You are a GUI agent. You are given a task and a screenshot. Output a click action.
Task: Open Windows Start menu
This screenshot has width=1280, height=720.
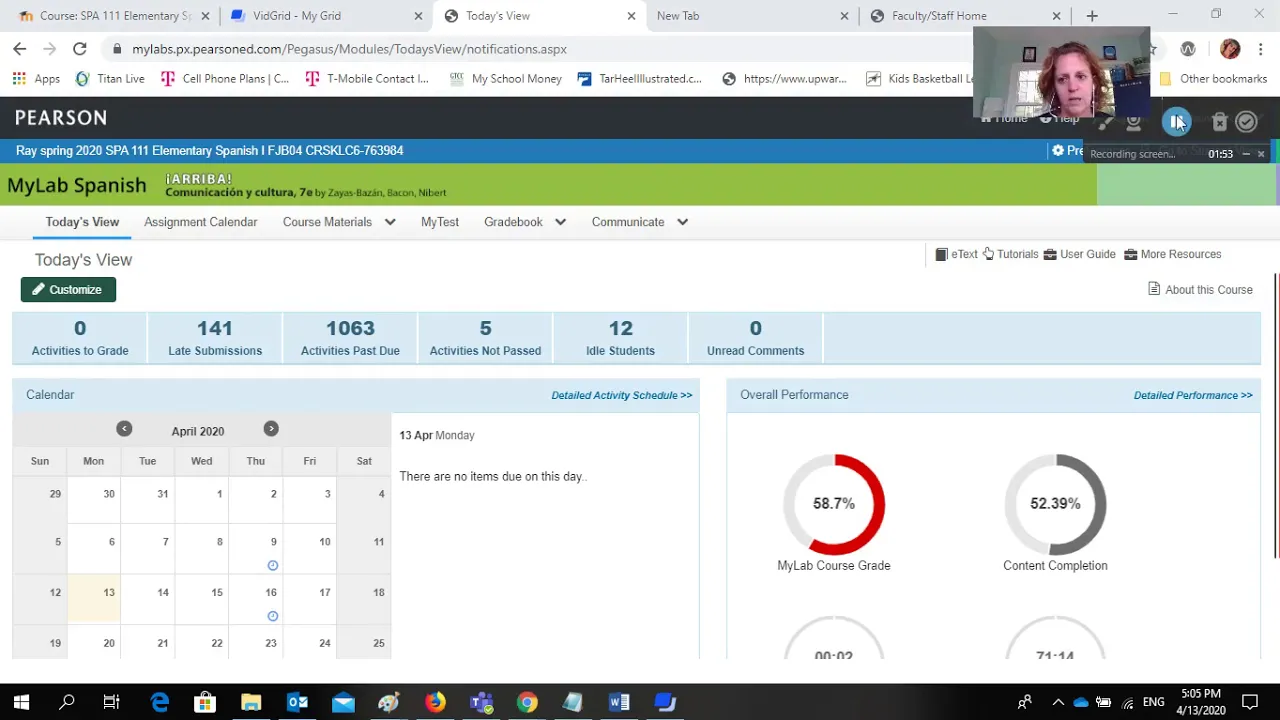click(21, 703)
